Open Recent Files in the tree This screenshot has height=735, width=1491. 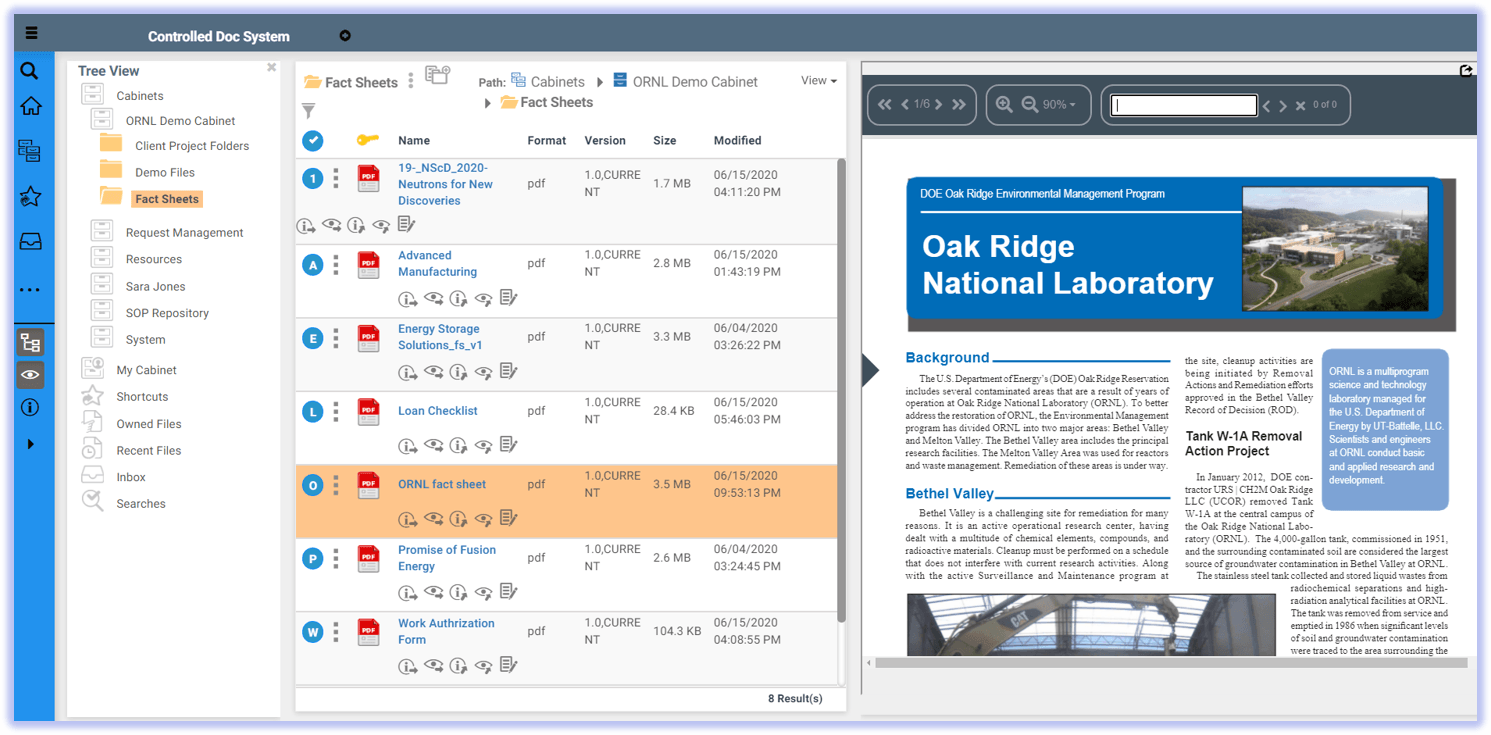148,451
